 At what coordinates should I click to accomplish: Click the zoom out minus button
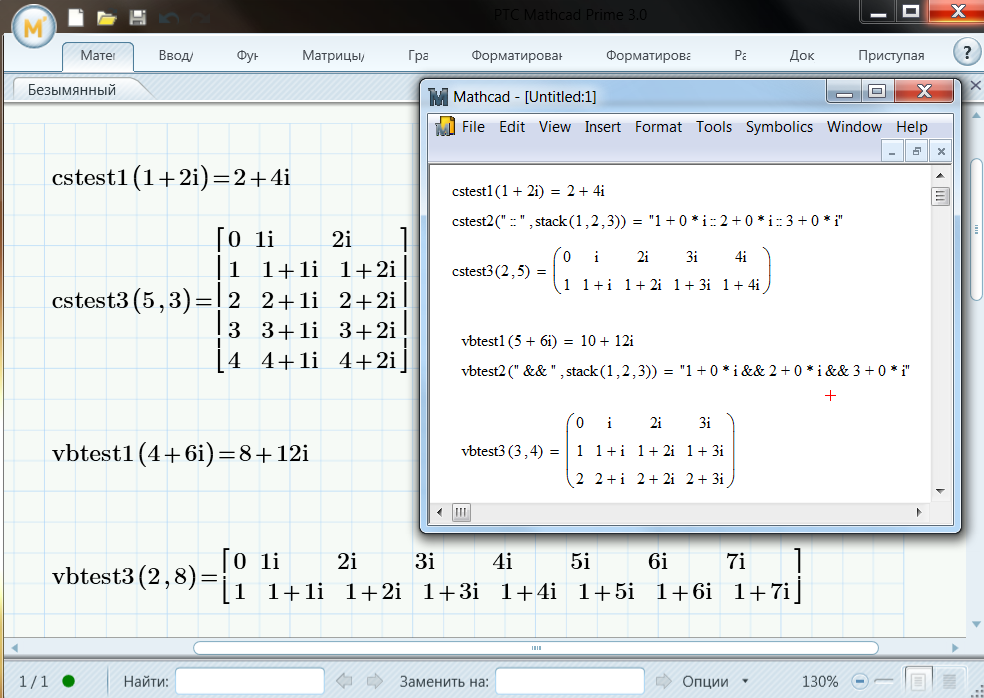859,681
